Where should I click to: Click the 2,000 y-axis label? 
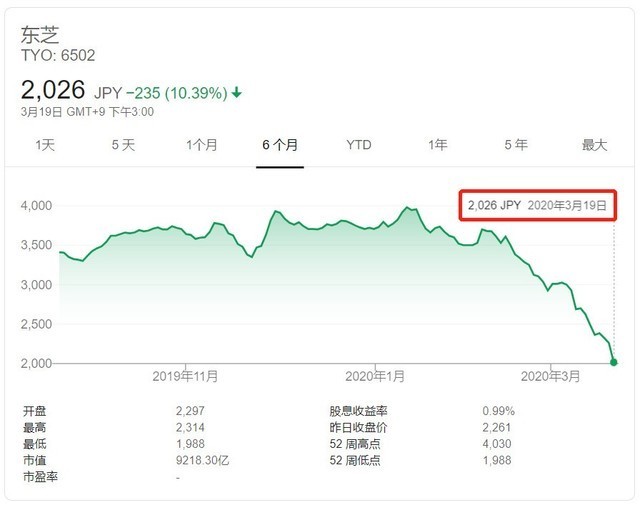point(36,363)
